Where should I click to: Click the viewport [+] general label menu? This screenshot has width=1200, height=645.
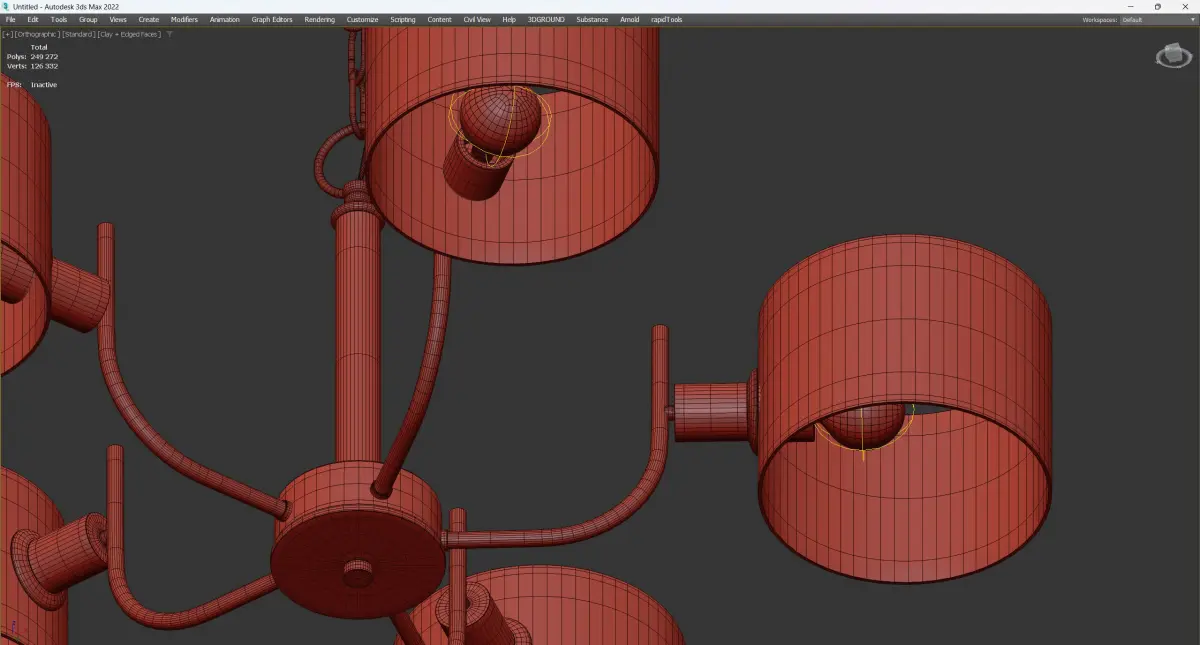8,34
